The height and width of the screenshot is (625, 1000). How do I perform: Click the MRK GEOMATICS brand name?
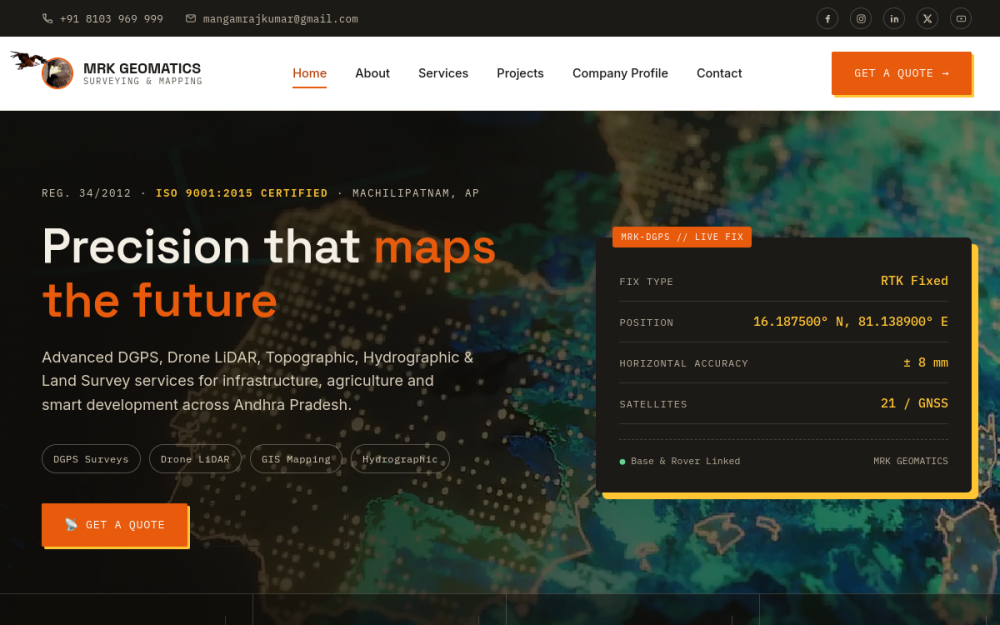tap(142, 68)
